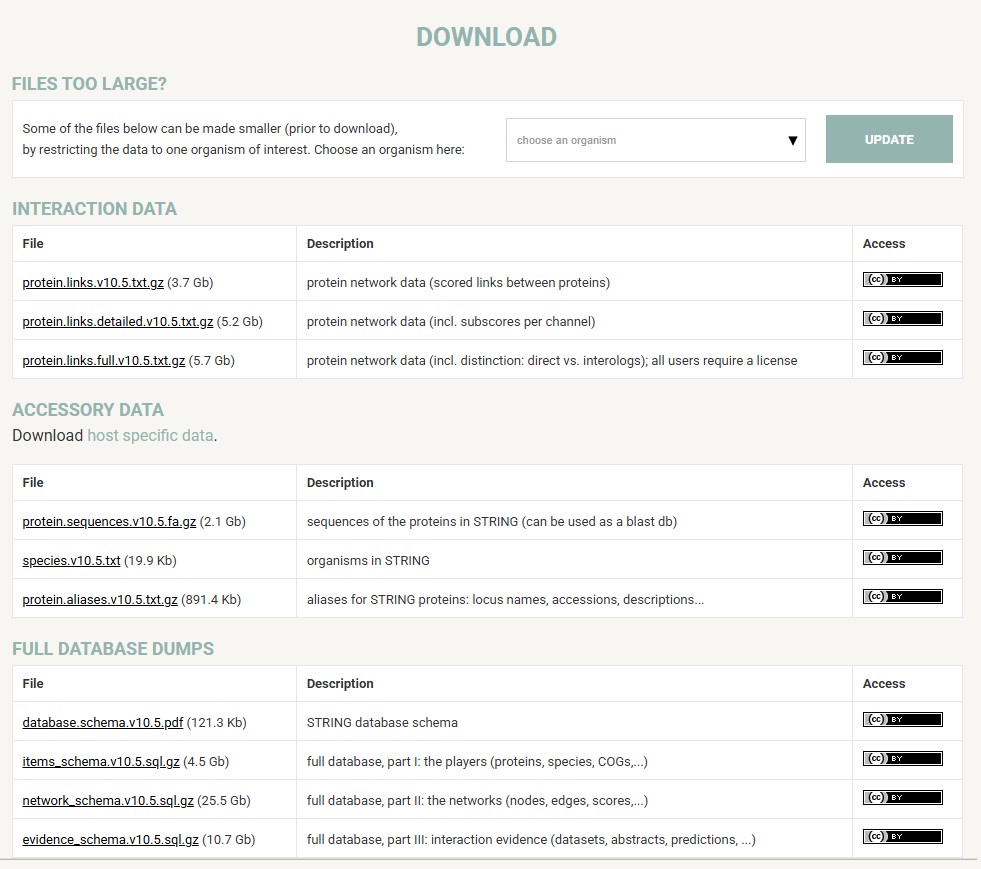The width and height of the screenshot is (981, 869).
Task: Select the text 'protein network data (scored links between proteins)'
Action: 458,283
